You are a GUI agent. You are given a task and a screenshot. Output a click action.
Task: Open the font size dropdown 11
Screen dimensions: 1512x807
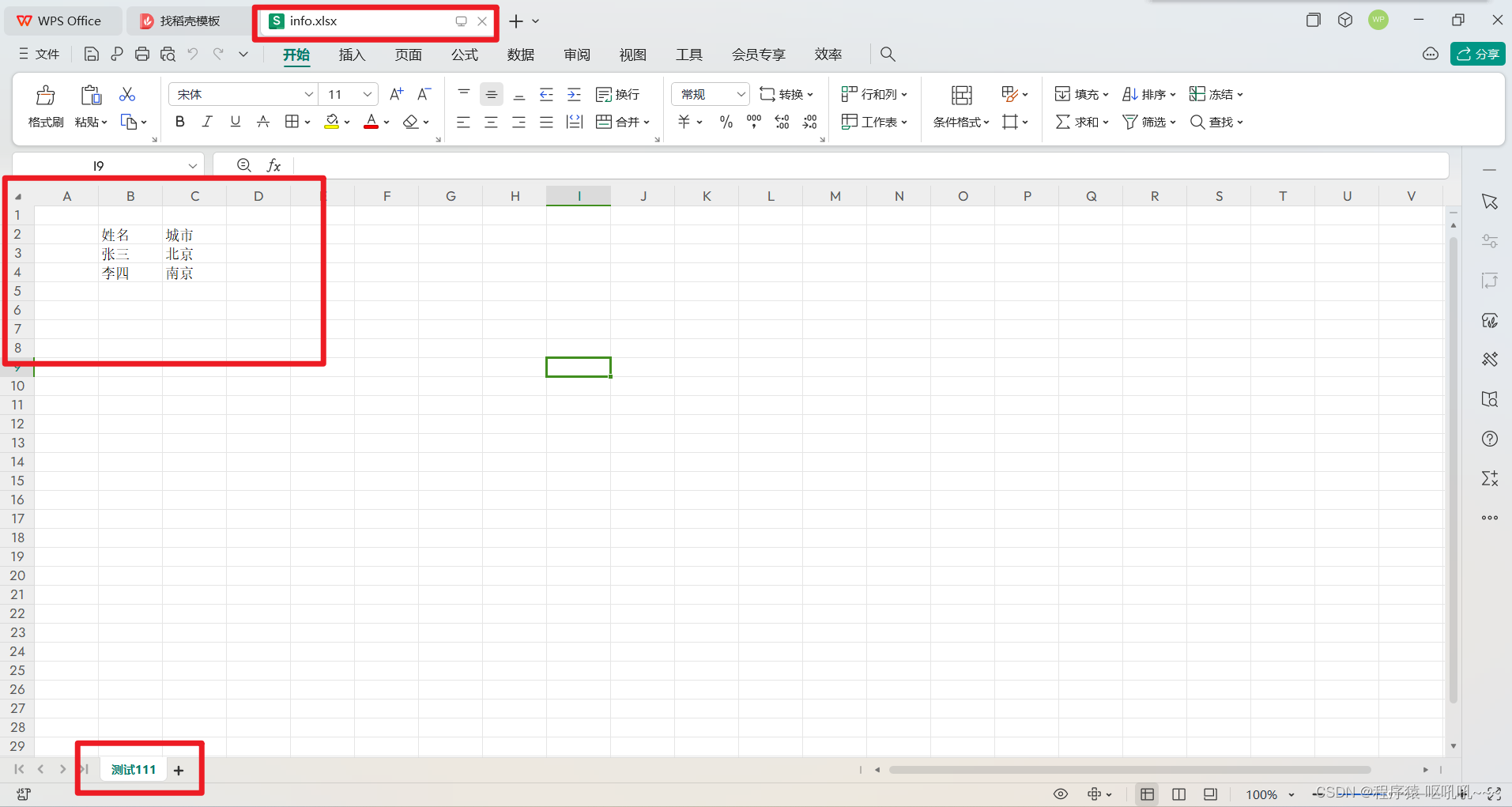point(368,94)
